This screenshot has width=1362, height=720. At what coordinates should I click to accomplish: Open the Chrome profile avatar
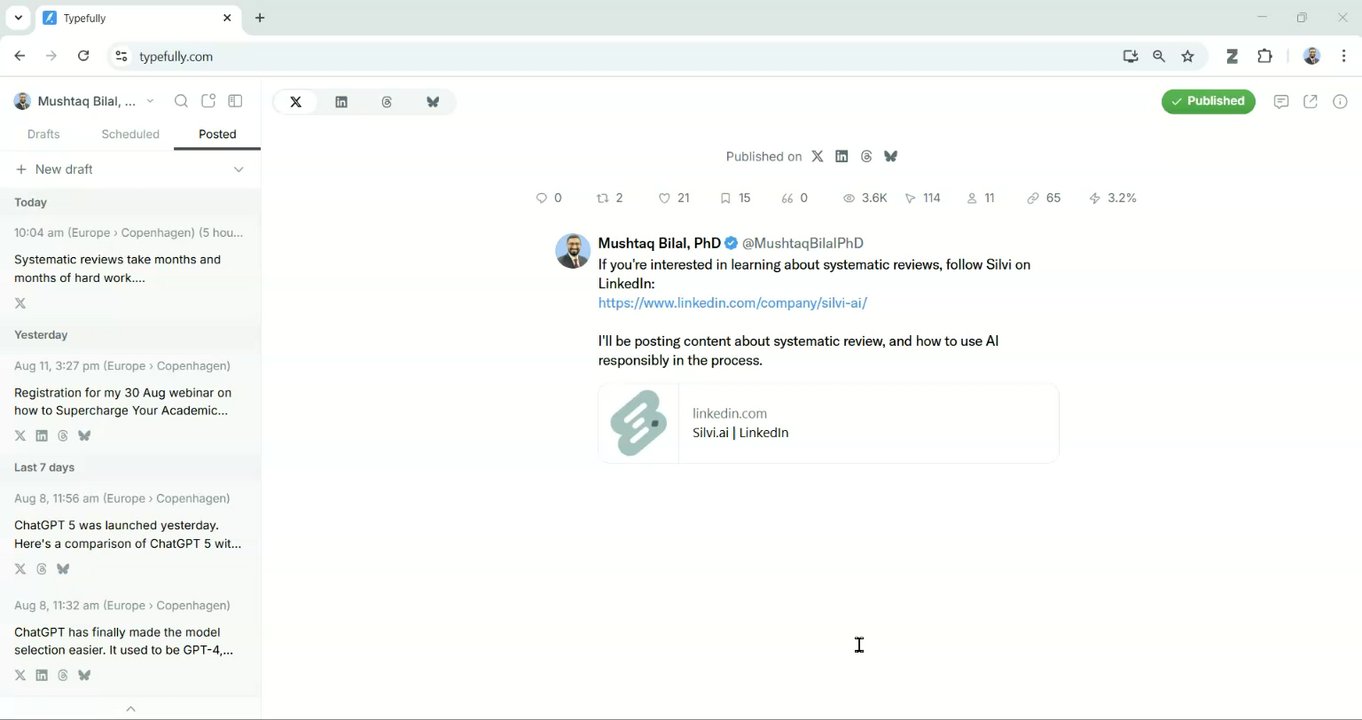1312,57
